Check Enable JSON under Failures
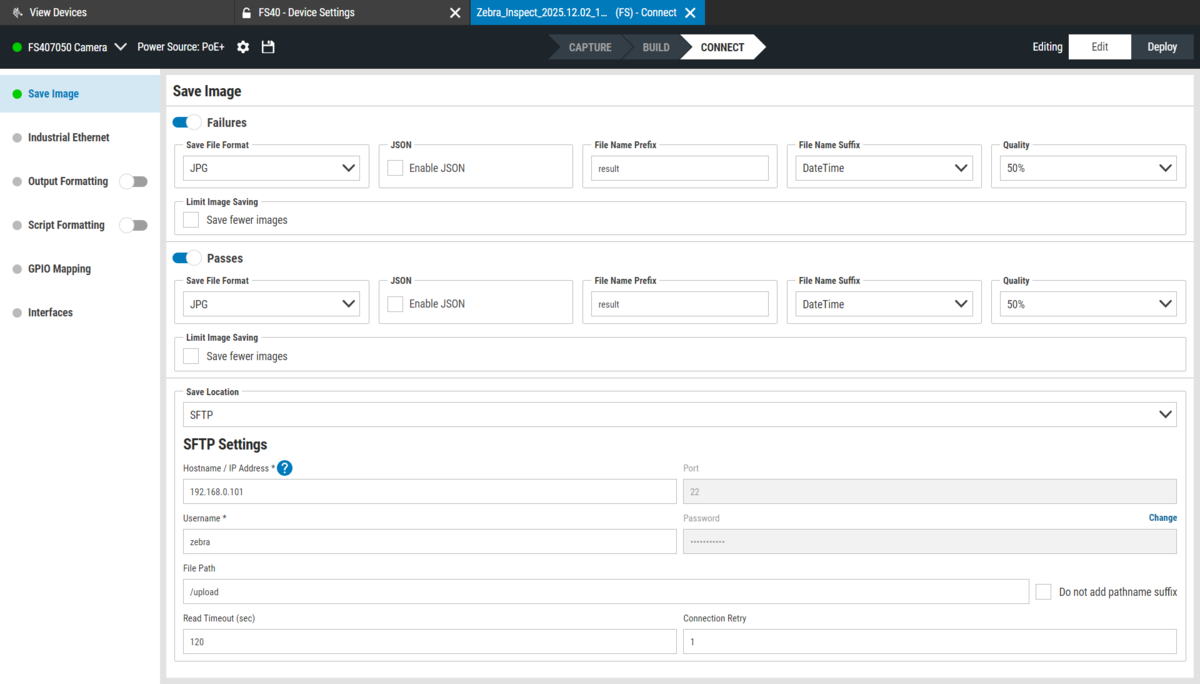The width and height of the screenshot is (1200, 684). click(x=395, y=168)
